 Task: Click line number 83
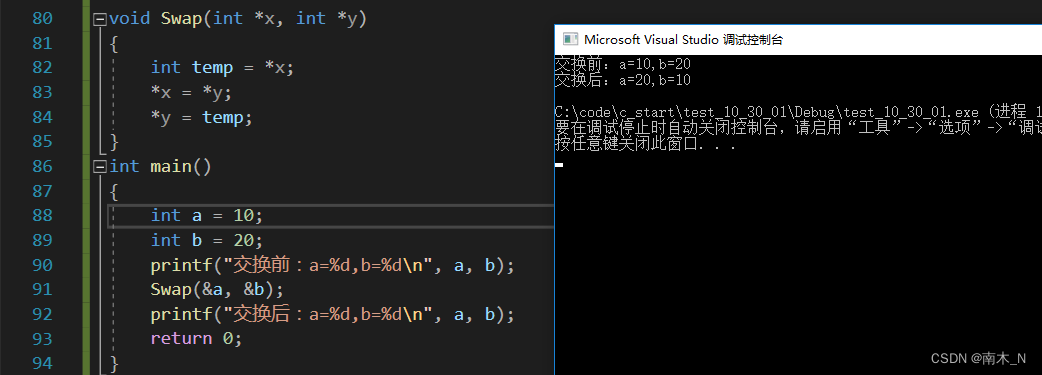coord(42,92)
